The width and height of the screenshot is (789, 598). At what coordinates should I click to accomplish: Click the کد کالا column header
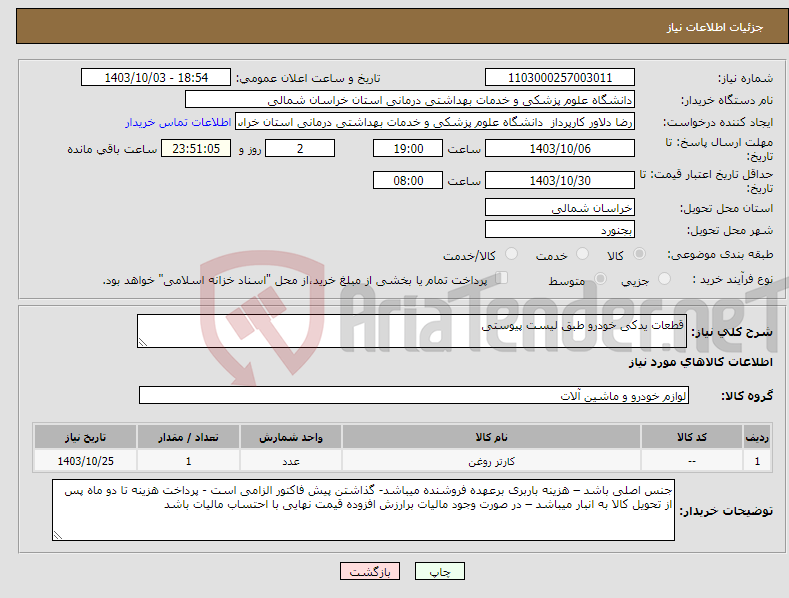point(691,437)
